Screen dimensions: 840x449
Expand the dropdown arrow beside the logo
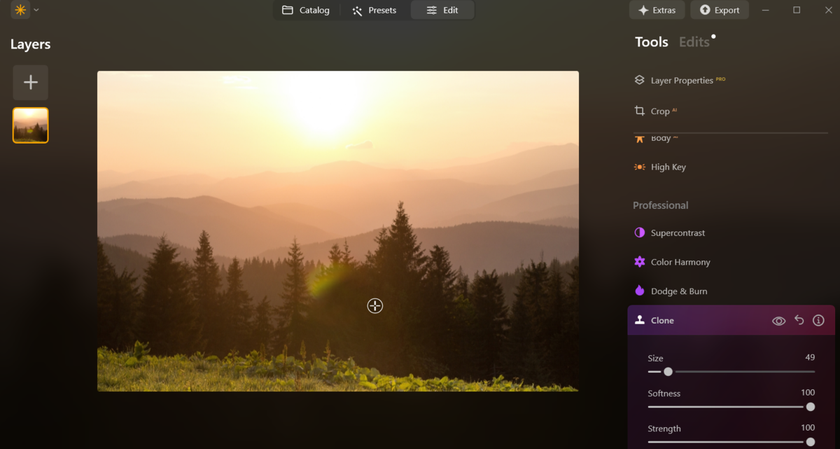[x=36, y=10]
